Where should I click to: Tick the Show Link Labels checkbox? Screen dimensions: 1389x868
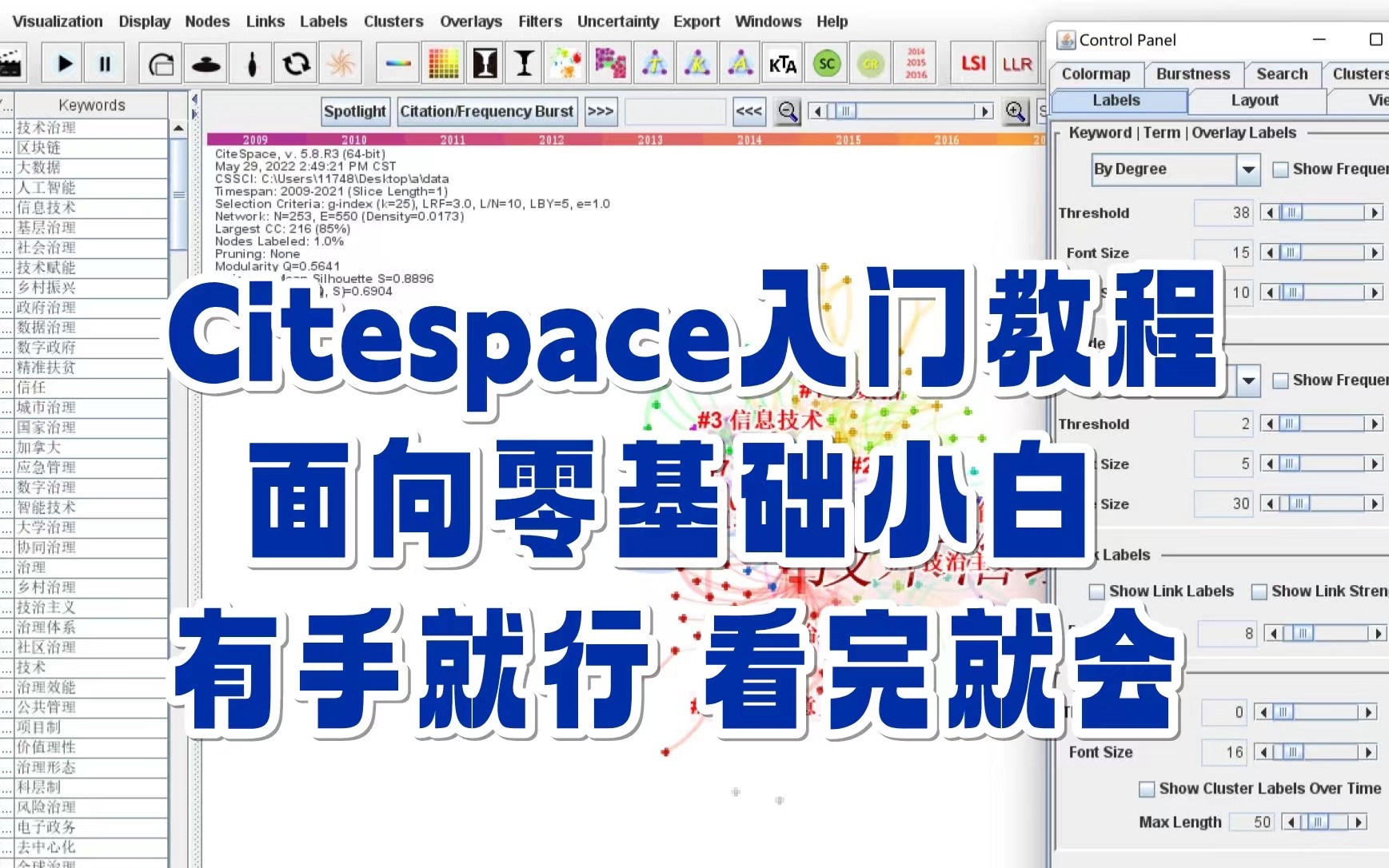[1097, 591]
